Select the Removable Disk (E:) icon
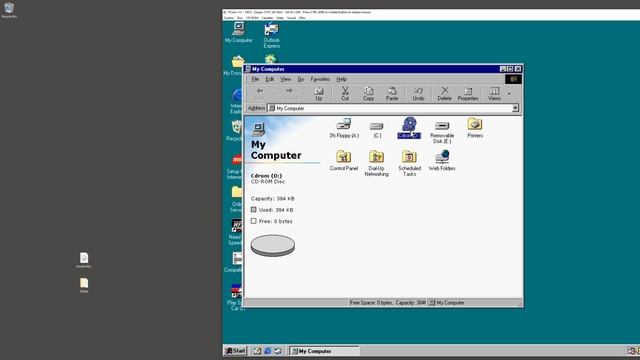Image resolution: width=640 pixels, height=360 pixels. pyautogui.click(x=442, y=132)
